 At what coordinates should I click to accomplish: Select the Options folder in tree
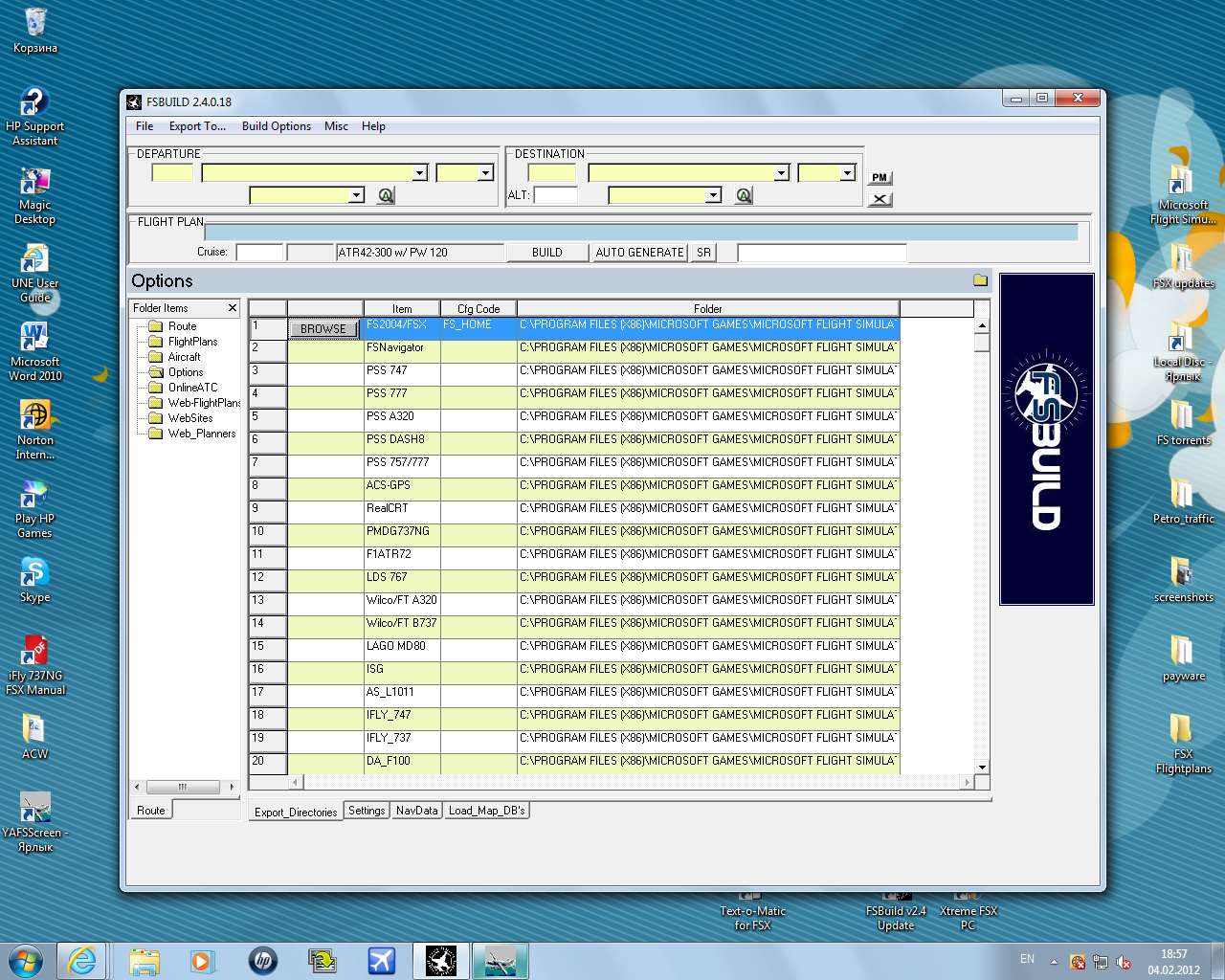tap(186, 372)
